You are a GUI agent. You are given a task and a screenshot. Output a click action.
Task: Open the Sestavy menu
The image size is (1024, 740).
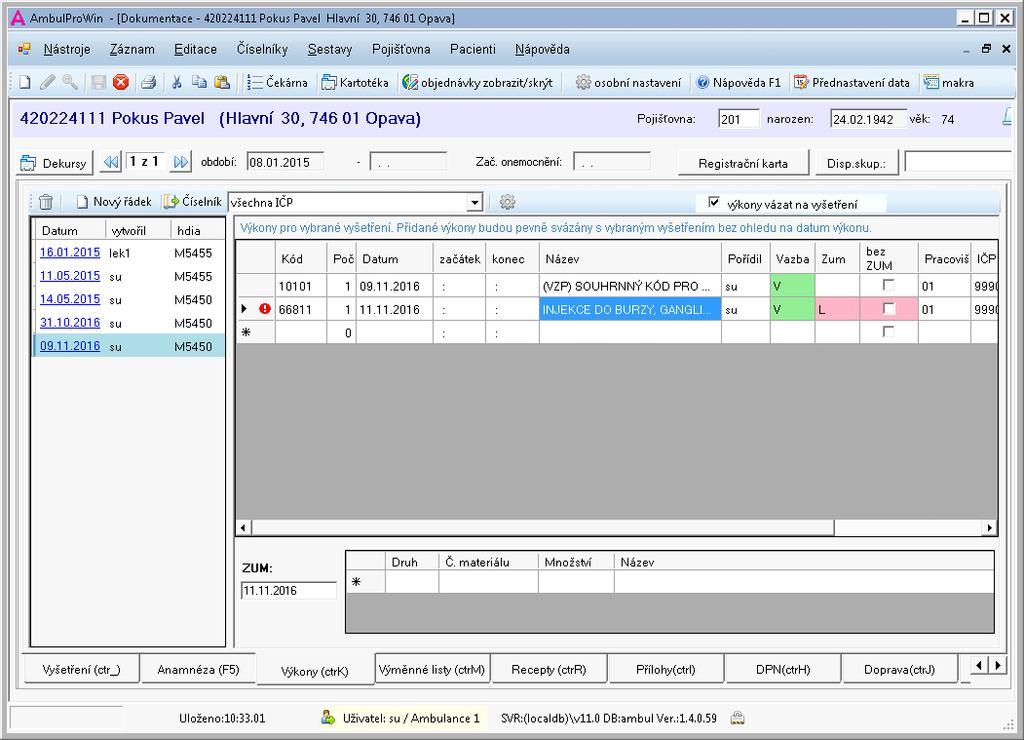pos(330,49)
